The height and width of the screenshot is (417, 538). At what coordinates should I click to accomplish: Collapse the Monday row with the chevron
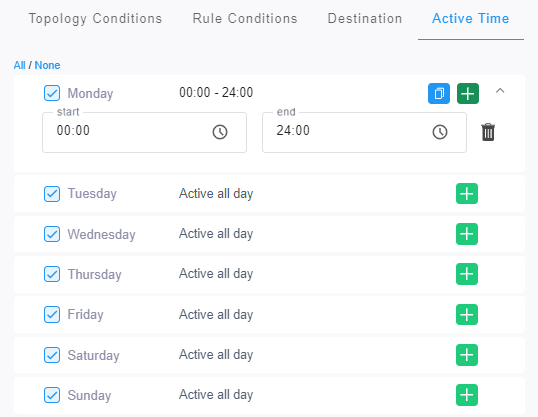pyautogui.click(x=500, y=91)
